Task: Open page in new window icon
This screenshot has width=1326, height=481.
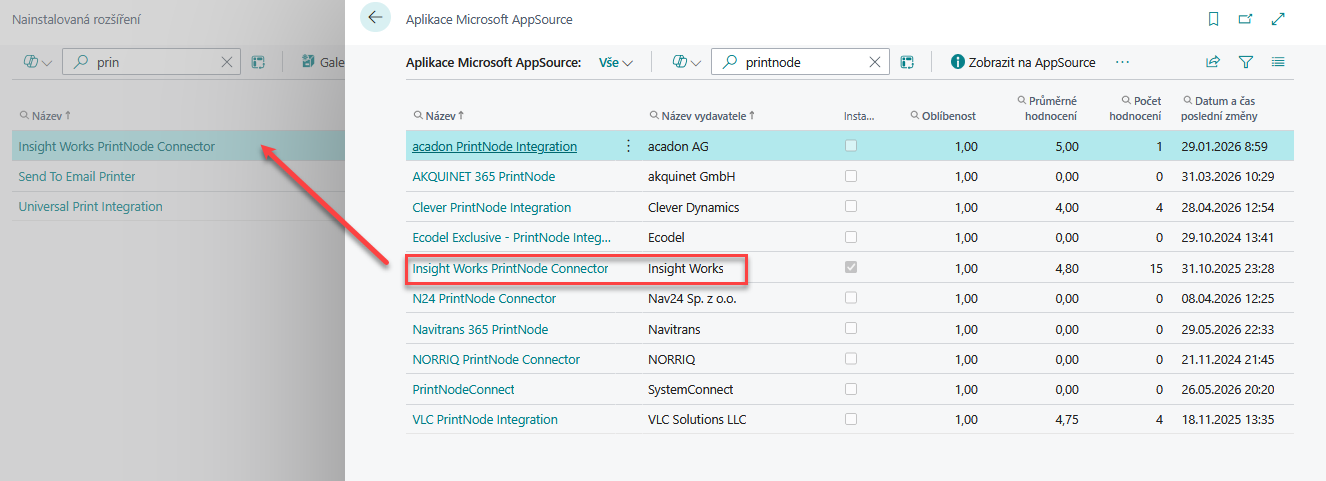Action: (x=1245, y=19)
